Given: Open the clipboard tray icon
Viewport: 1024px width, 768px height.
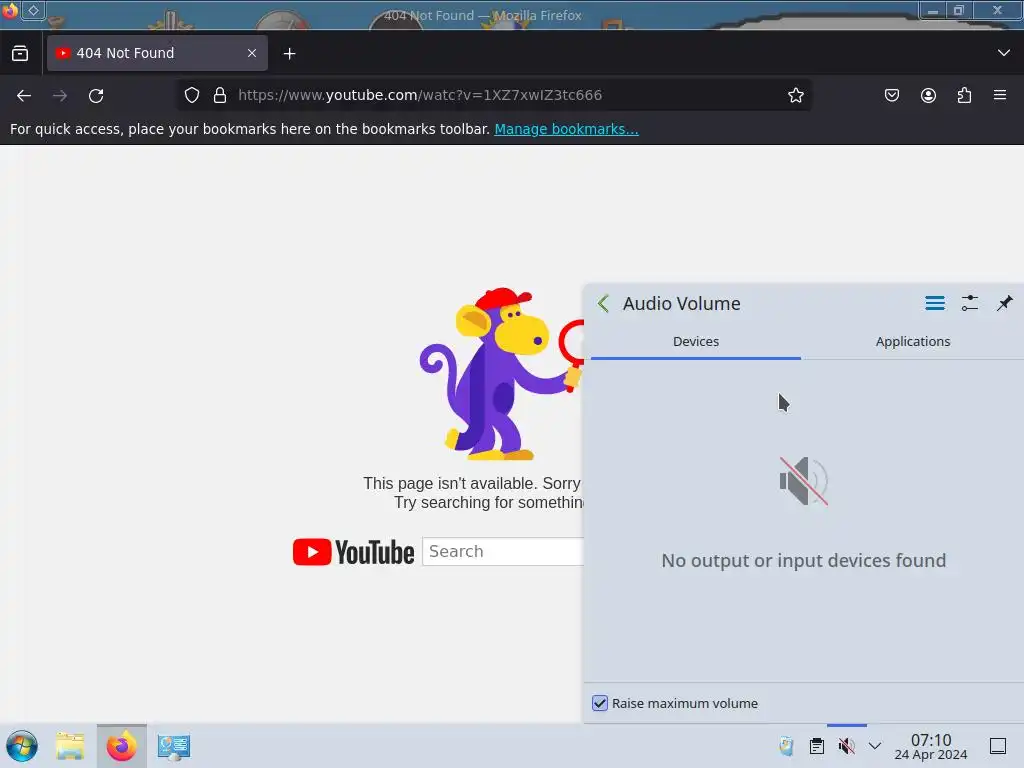Looking at the screenshot, I should pos(817,746).
